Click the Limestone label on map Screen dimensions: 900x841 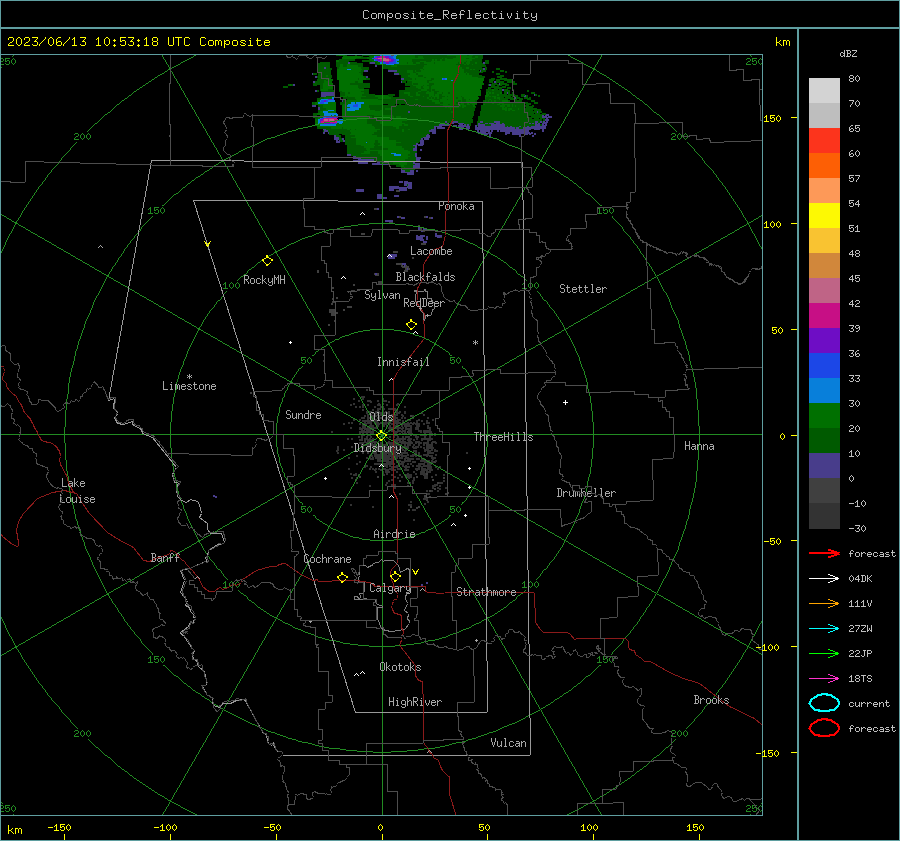coord(189,386)
